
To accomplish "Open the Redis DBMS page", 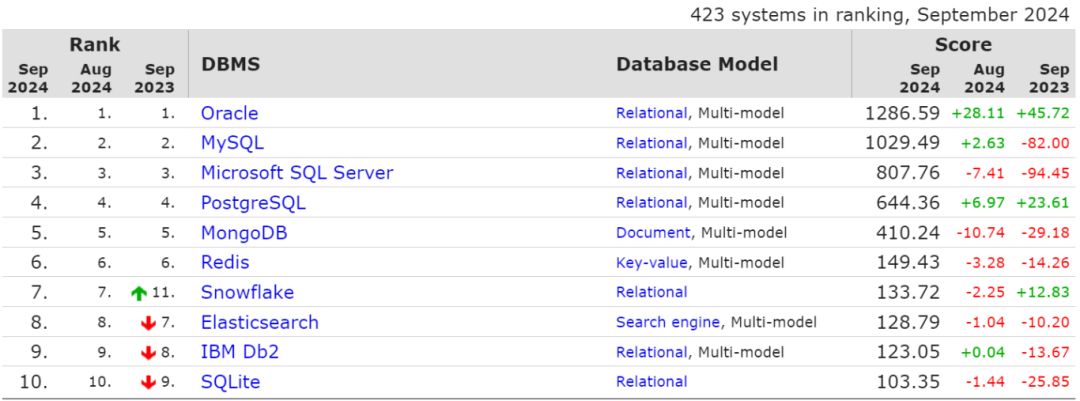I will click(225, 263).
